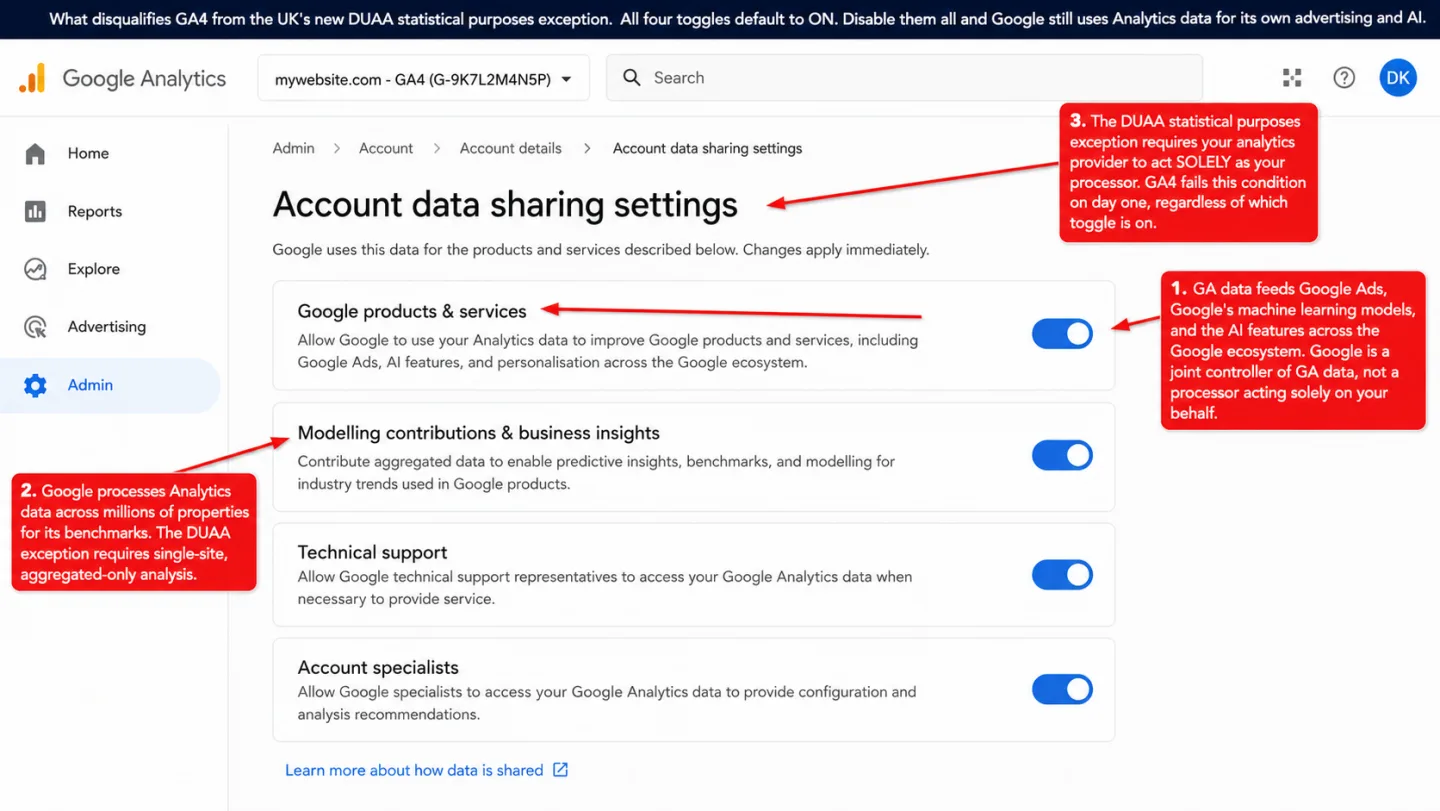Image resolution: width=1440 pixels, height=811 pixels.
Task: Open the Google apps grid icon
Action: pos(1292,78)
